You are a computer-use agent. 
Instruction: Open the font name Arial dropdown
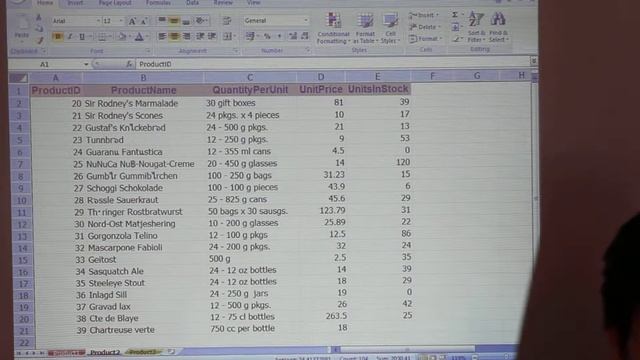[x=98, y=21]
